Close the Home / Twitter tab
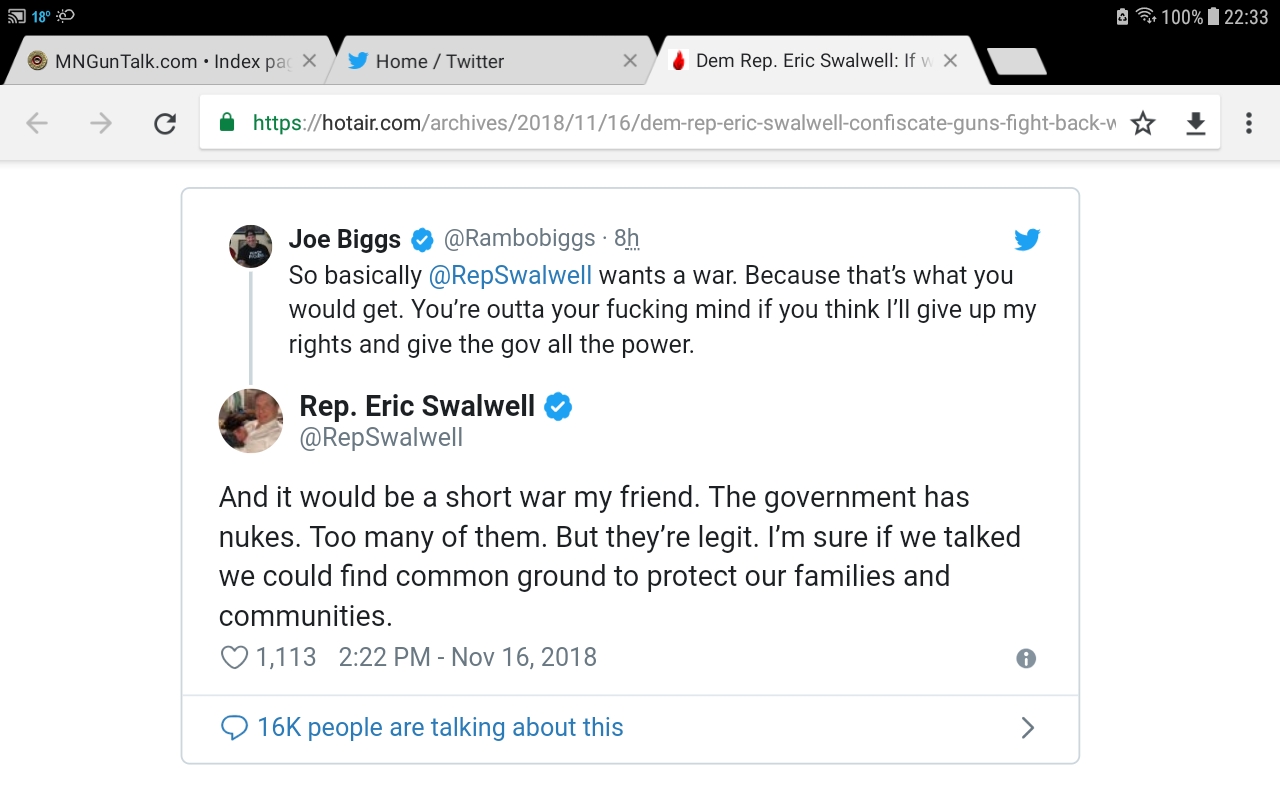 click(x=630, y=61)
